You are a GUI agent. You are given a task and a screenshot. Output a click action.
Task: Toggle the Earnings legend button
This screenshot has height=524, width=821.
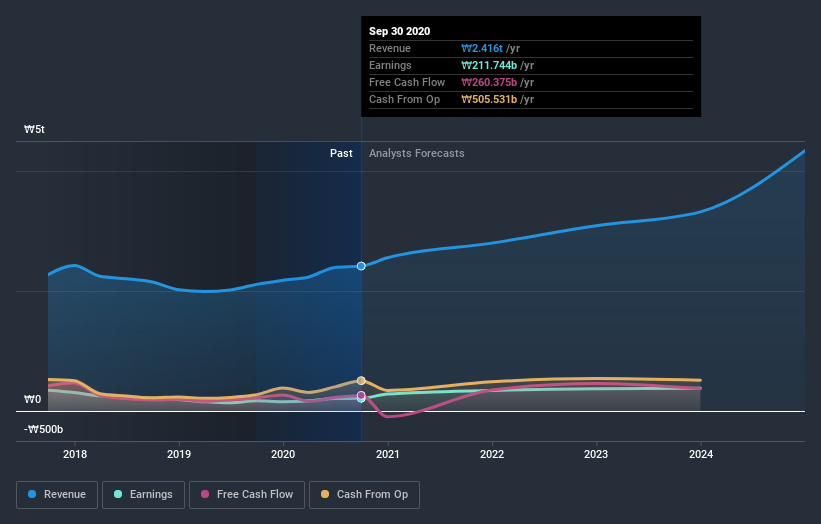[x=143, y=495]
